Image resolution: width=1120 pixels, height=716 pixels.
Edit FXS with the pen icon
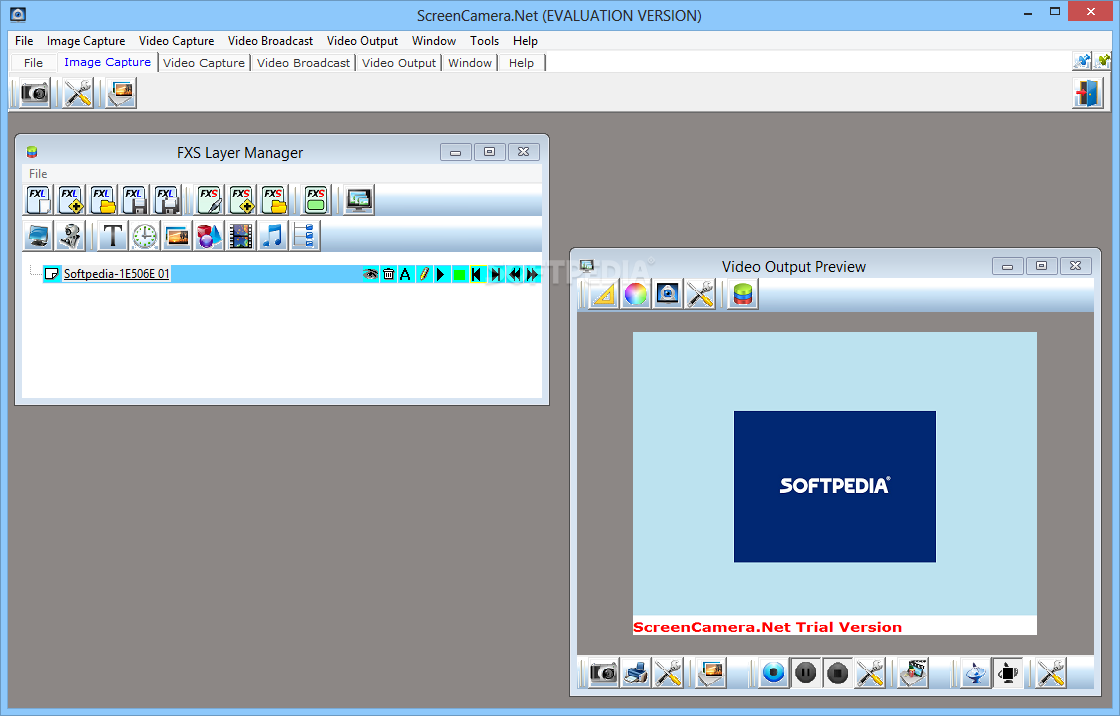click(209, 200)
